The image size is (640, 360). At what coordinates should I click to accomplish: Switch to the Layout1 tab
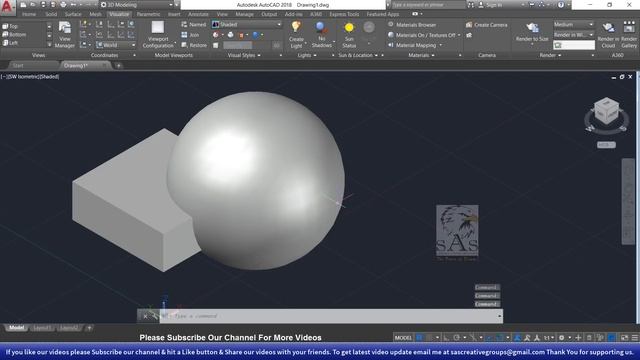click(42, 328)
